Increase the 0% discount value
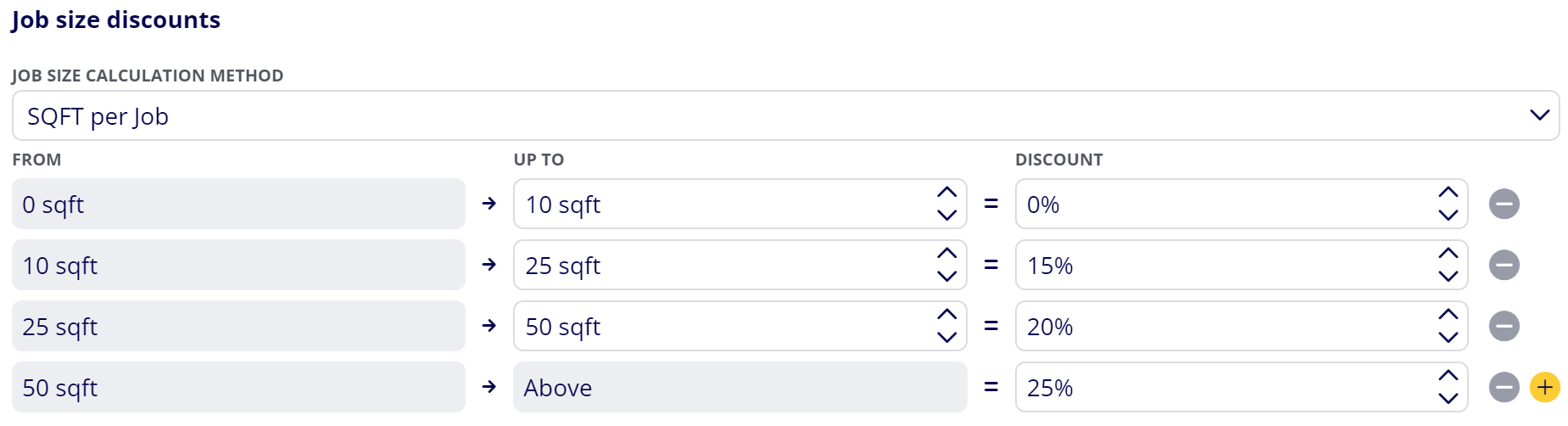1568x426 pixels. 1448,193
